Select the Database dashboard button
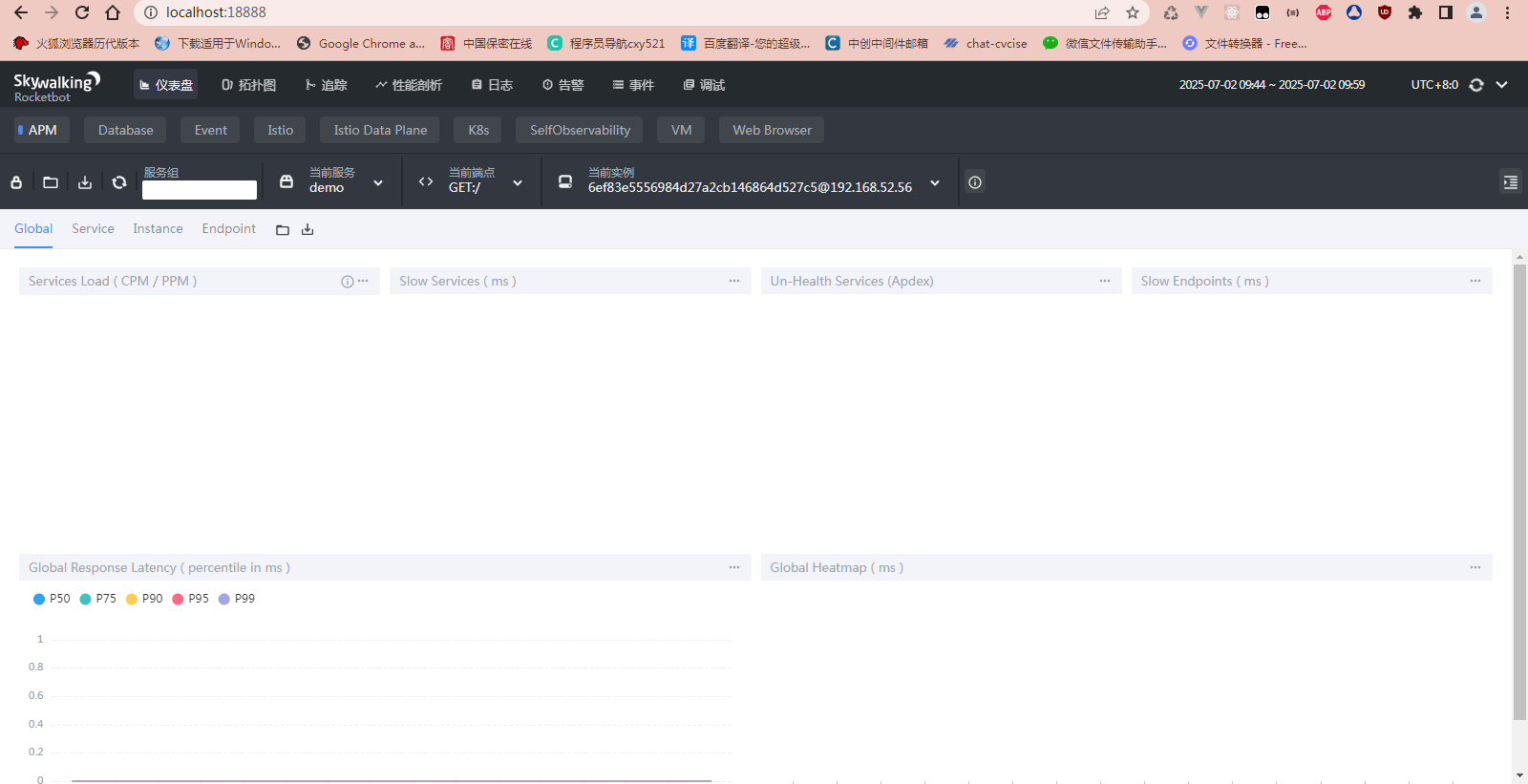The height and width of the screenshot is (784, 1528). (125, 130)
